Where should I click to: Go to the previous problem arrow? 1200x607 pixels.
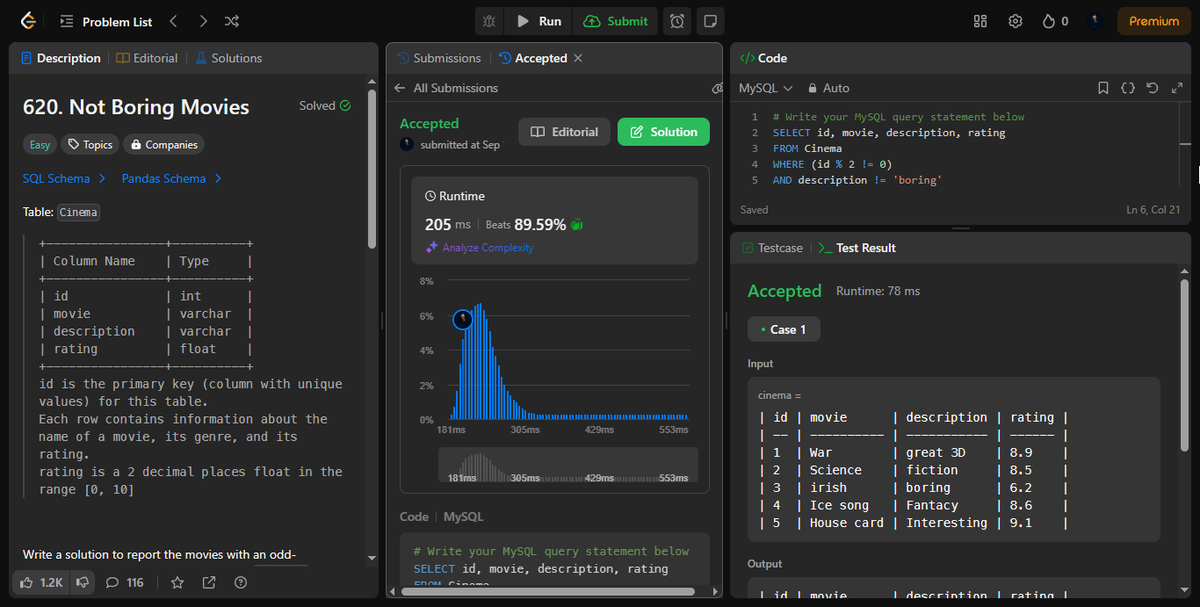click(173, 21)
